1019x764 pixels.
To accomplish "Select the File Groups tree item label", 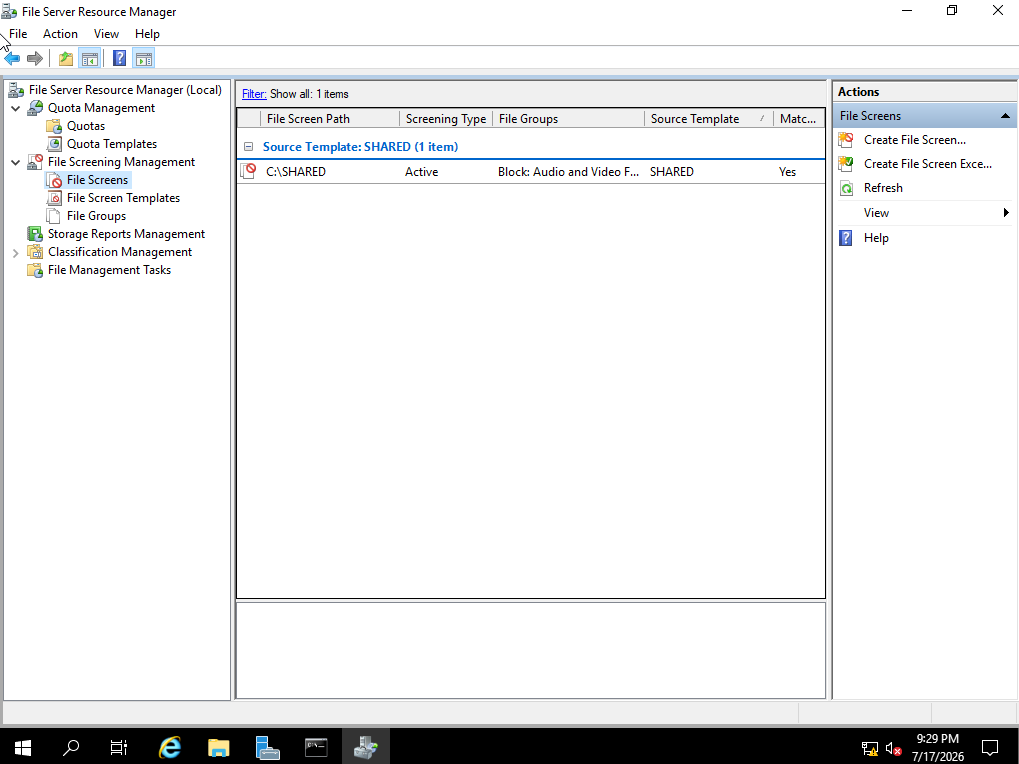I will pyautogui.click(x=96, y=216).
